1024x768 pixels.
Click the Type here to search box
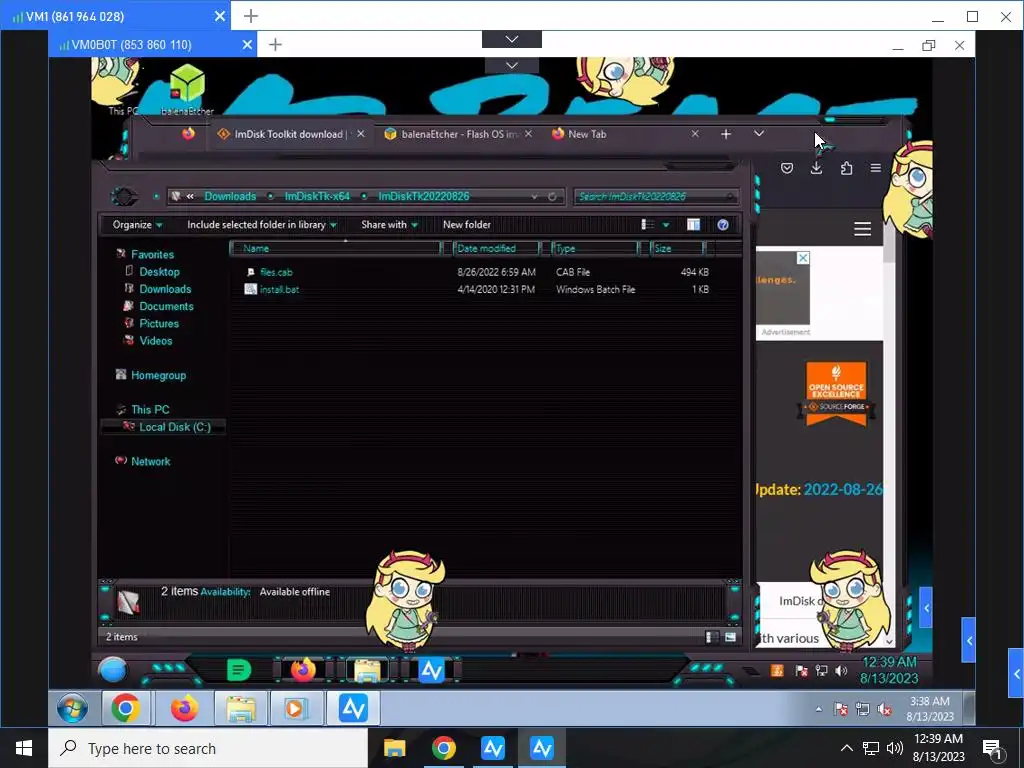pyautogui.click(x=208, y=748)
